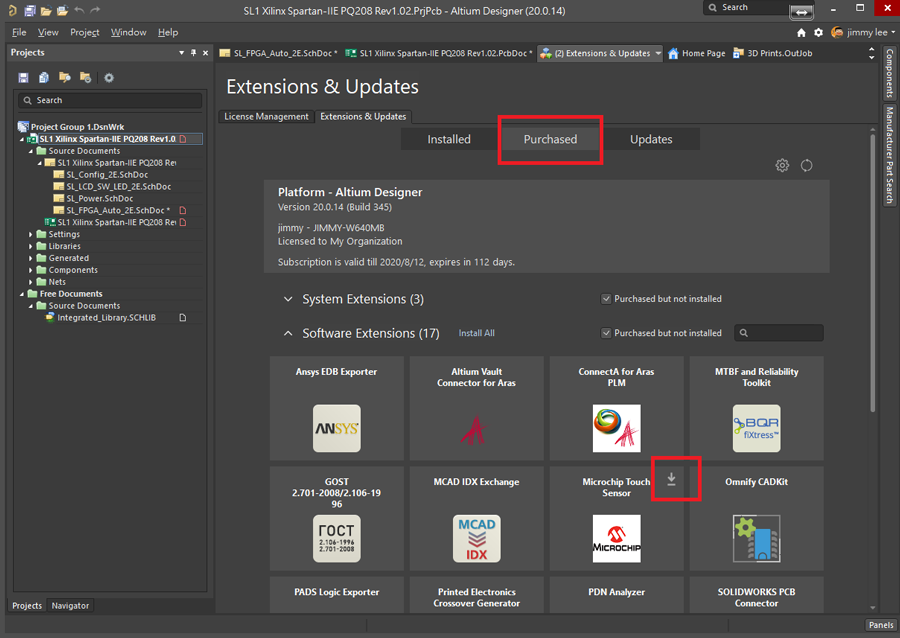Open Projects panel gear settings

109,77
